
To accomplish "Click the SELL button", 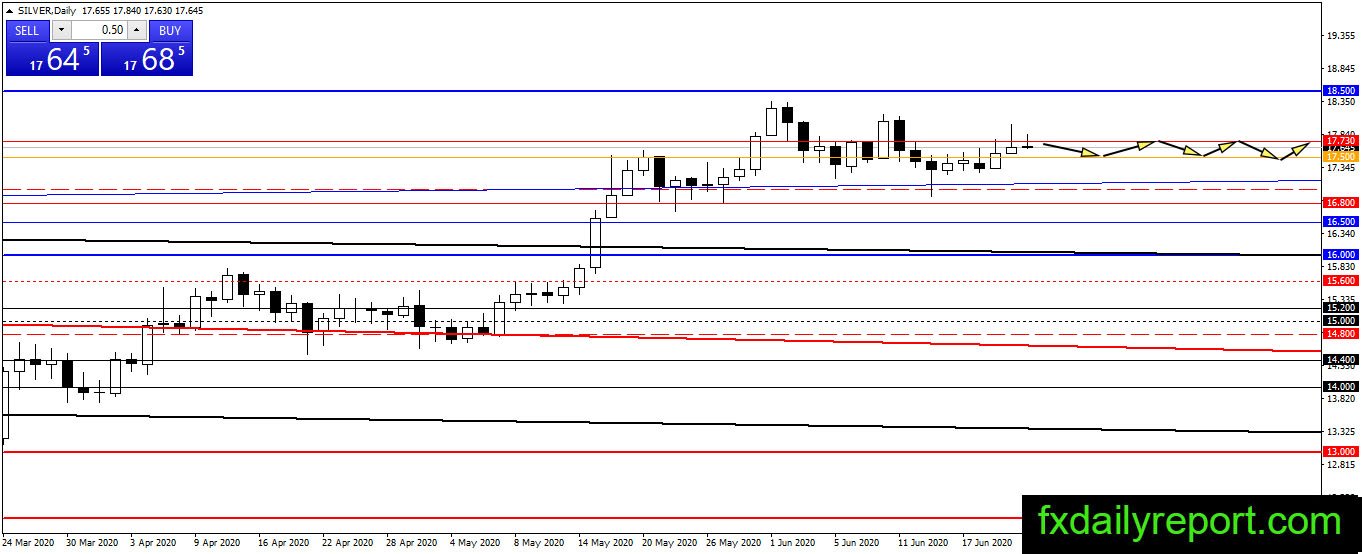I will click(26, 31).
